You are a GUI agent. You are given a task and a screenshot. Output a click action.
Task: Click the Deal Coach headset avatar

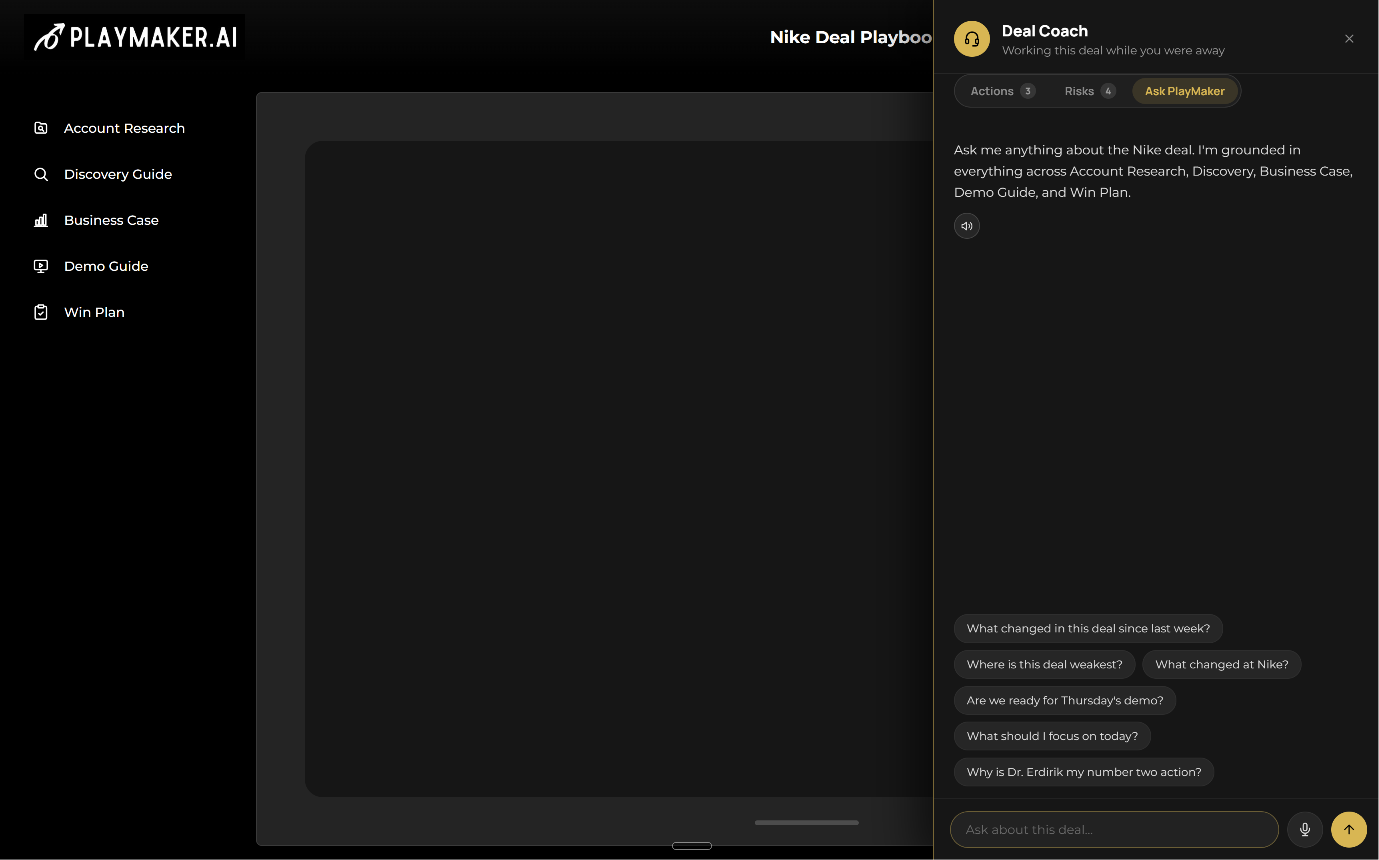point(972,39)
